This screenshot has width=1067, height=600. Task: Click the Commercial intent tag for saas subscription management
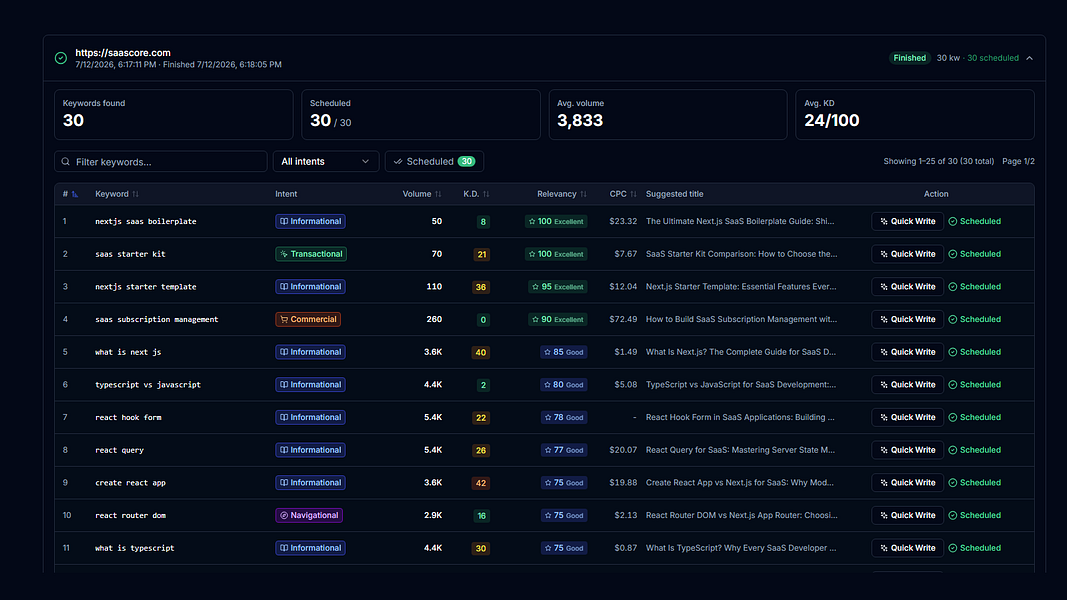[x=308, y=319]
